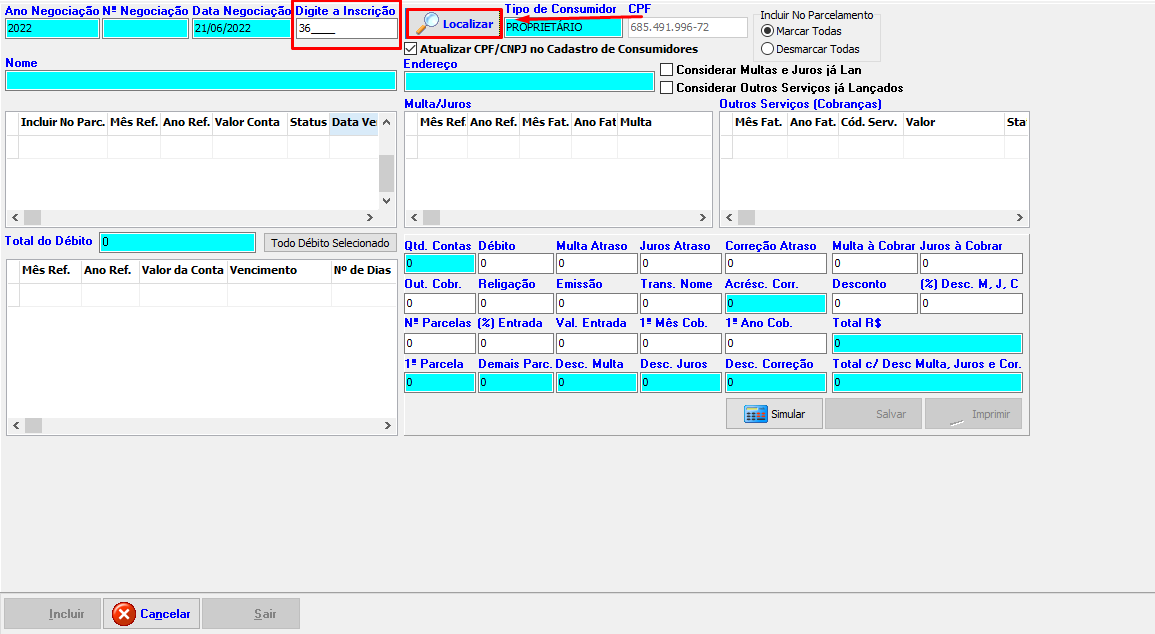Check Considerar Outros Serviços já Lançados
The width and height of the screenshot is (1155, 634).
(x=667, y=87)
